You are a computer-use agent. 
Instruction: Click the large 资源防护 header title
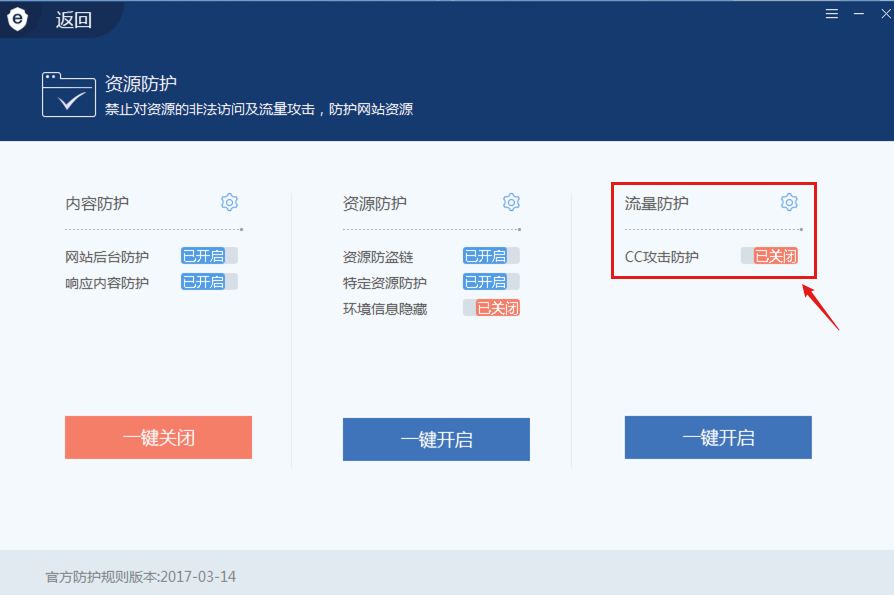tap(141, 84)
